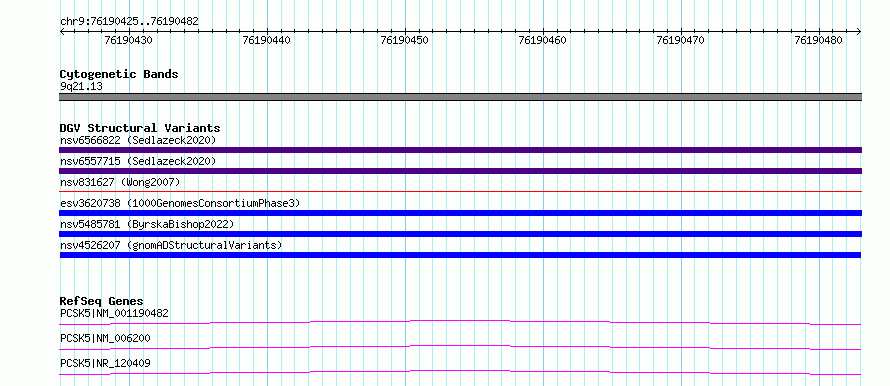Click magenta intron line of PCSK5|NM_006200

click(x=460, y=347)
